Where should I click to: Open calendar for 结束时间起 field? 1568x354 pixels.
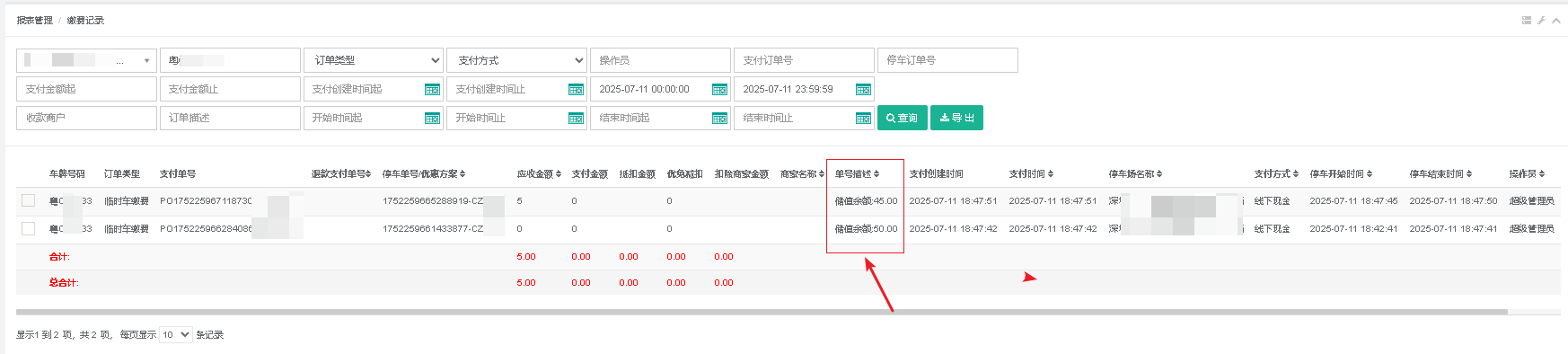(x=719, y=118)
